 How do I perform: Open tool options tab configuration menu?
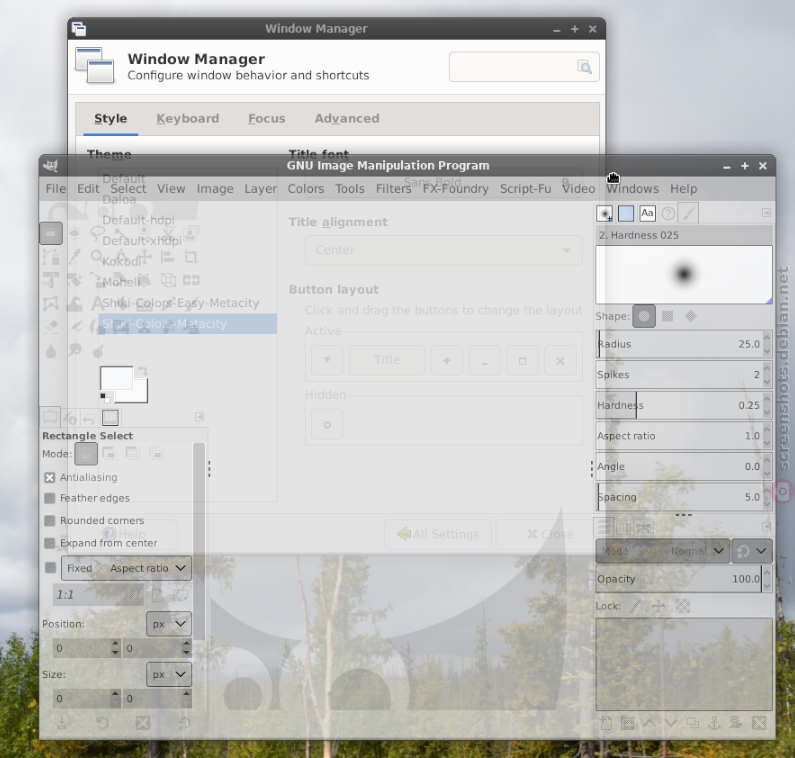pos(199,417)
